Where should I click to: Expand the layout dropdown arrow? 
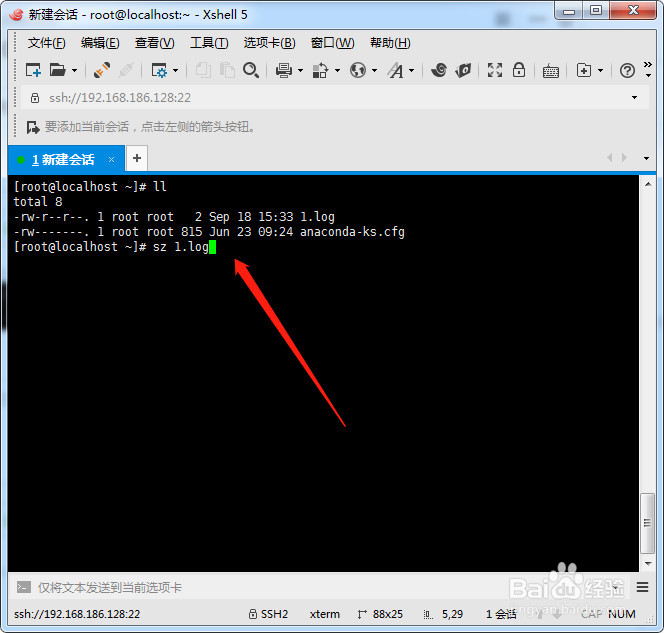point(600,70)
